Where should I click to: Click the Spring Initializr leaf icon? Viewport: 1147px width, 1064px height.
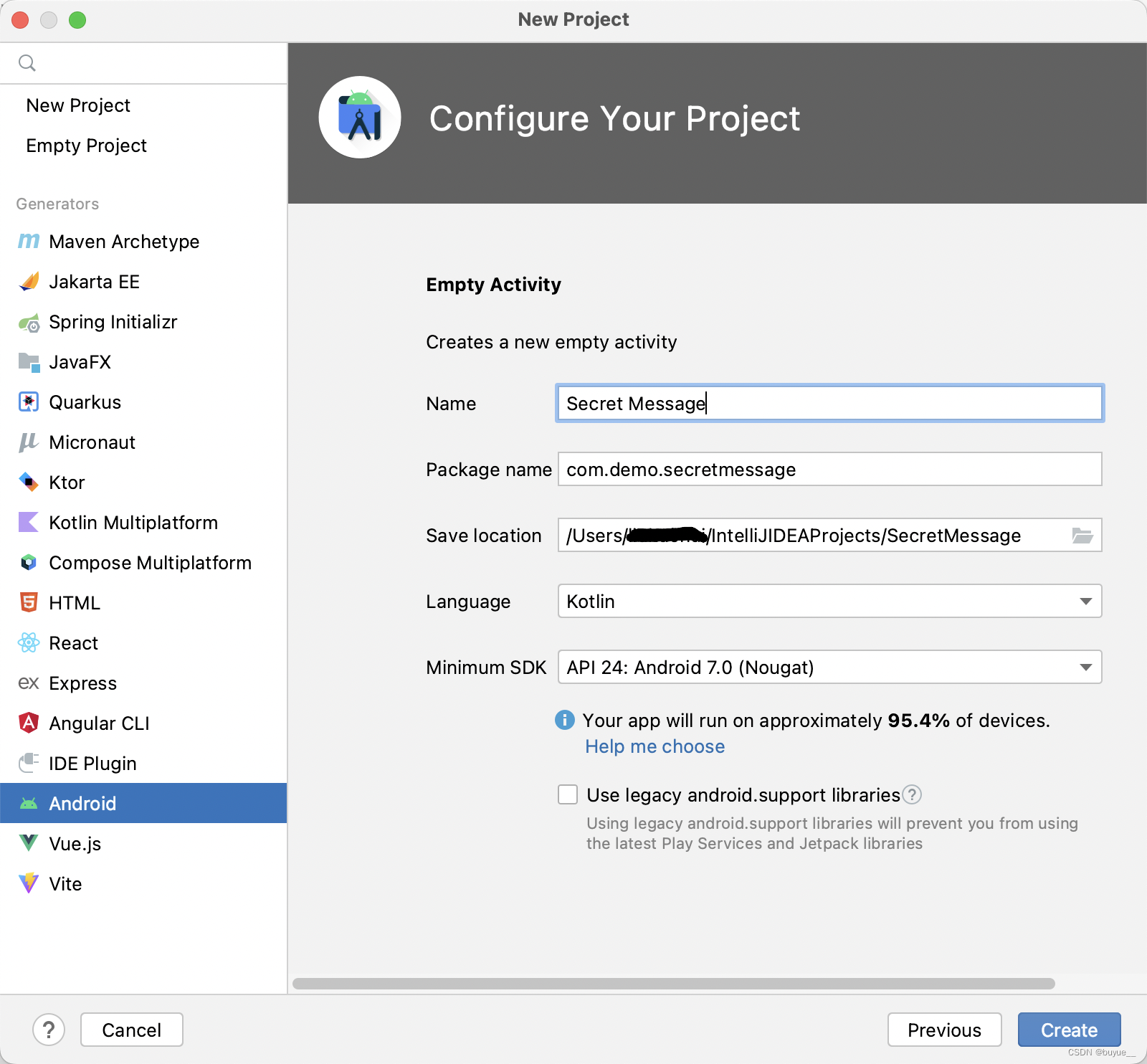pos(29,323)
